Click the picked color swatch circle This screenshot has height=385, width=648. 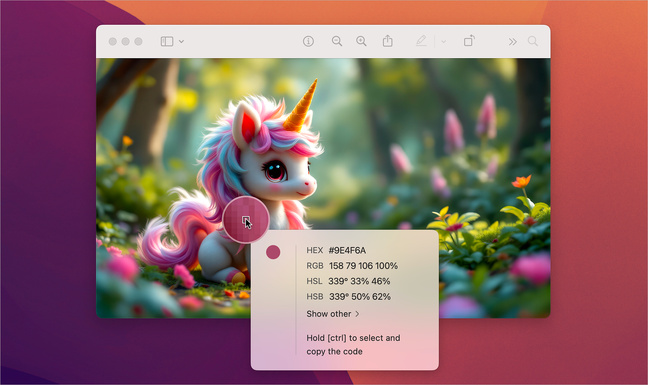(x=273, y=252)
